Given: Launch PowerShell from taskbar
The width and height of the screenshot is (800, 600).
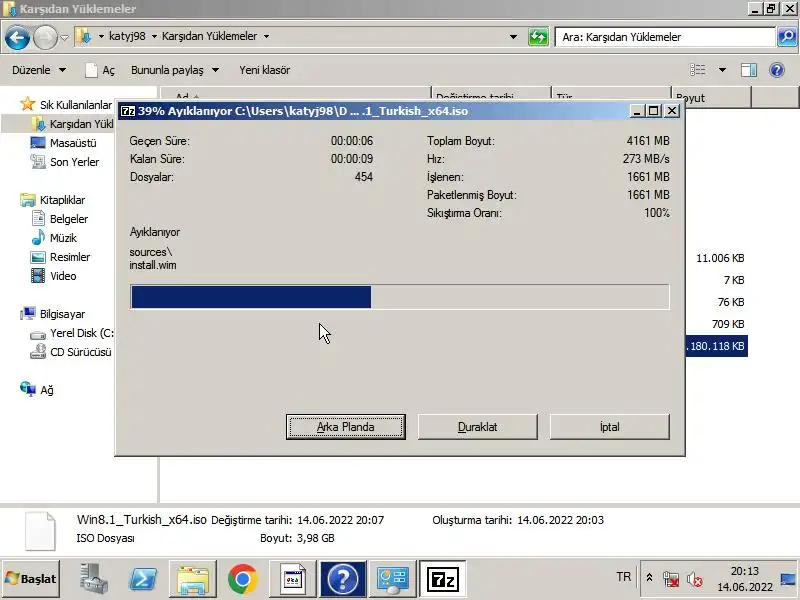Looking at the screenshot, I should coord(143,579).
